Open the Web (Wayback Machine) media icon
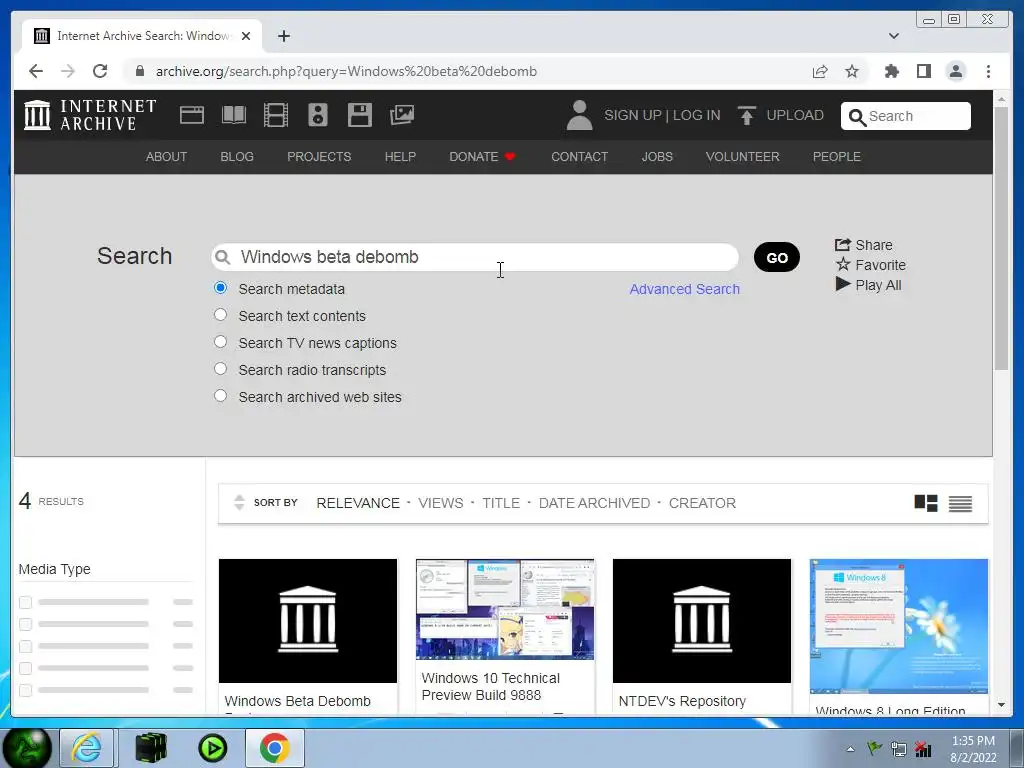Screen dimensions: 1024x768 [x=192, y=115]
